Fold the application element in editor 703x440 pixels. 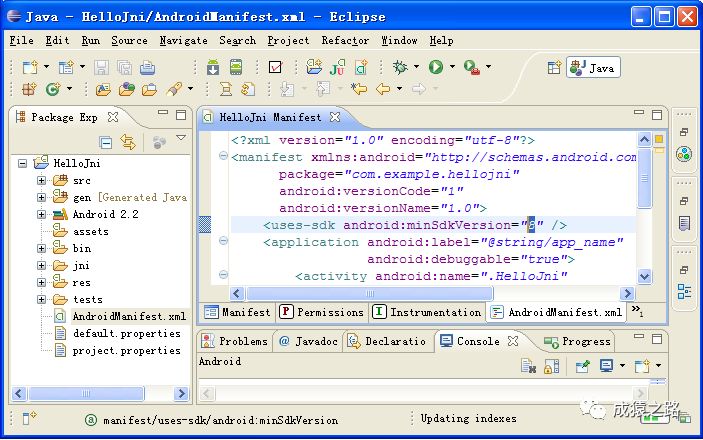tap(223, 241)
